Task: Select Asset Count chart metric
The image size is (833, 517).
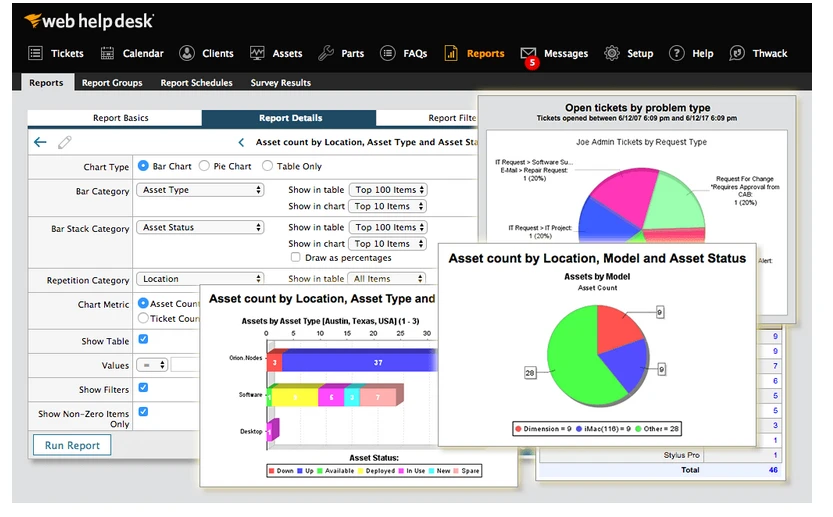Action: (x=143, y=303)
